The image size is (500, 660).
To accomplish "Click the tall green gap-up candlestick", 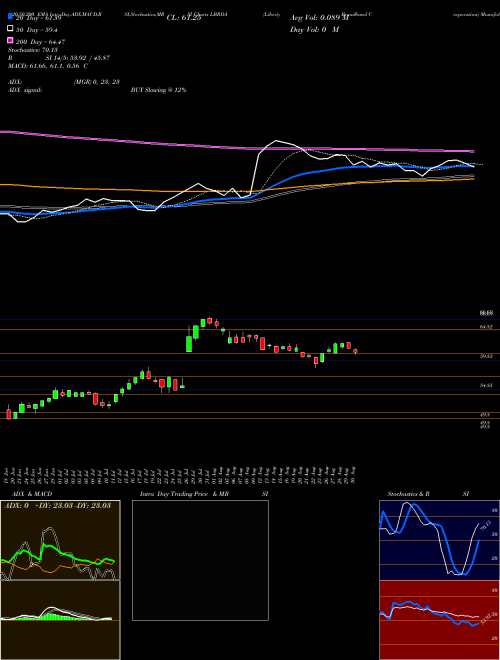I will [x=189, y=343].
